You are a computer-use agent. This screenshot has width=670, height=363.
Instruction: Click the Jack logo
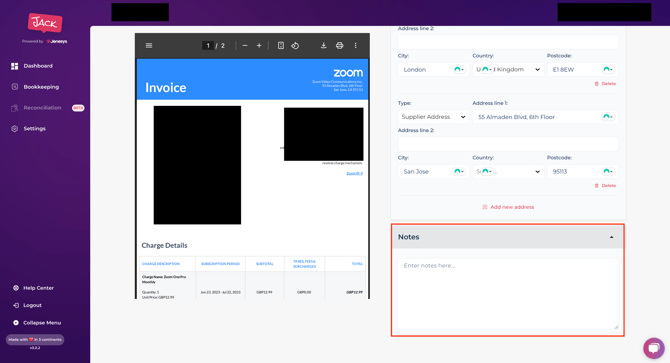coord(45,23)
